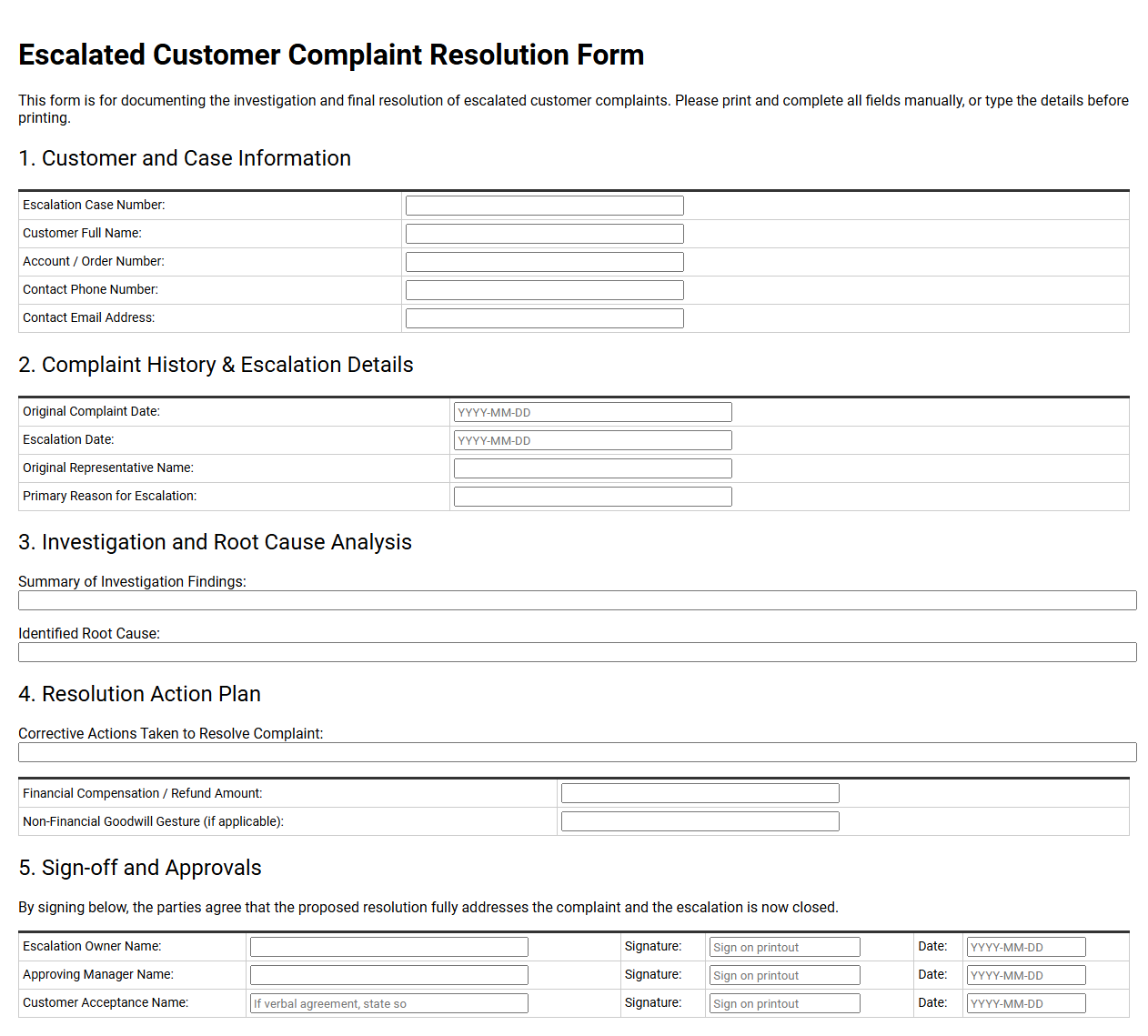1148x1036 pixels.
Task: Focus the Approving Manager date field
Action: tap(1026, 975)
